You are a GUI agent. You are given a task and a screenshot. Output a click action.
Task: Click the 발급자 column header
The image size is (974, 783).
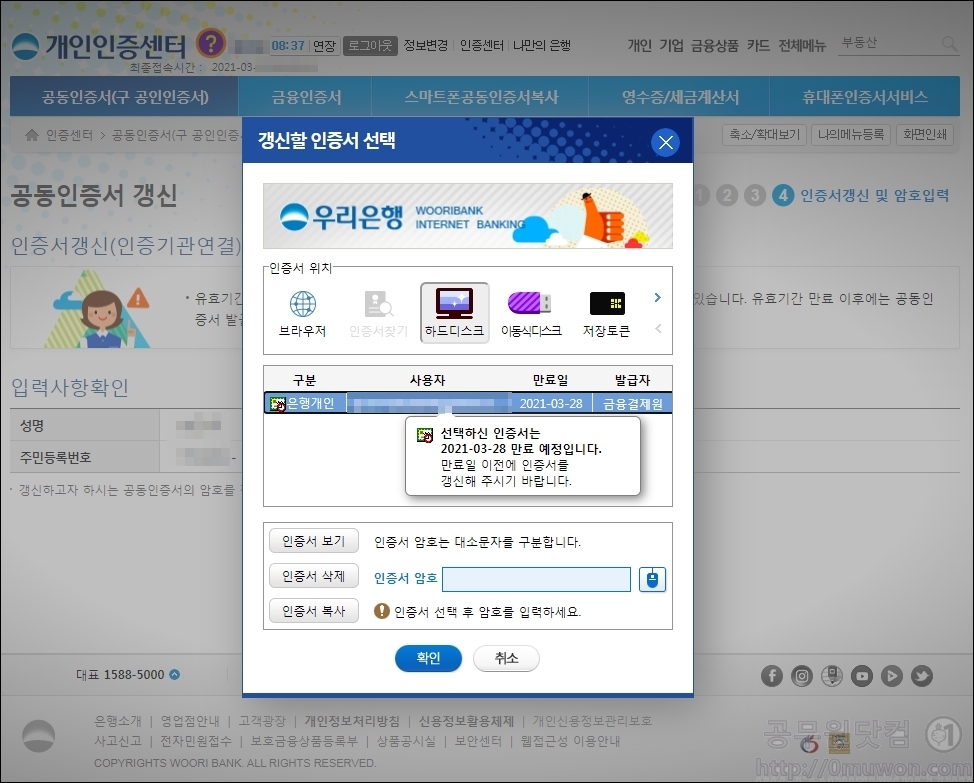point(632,380)
